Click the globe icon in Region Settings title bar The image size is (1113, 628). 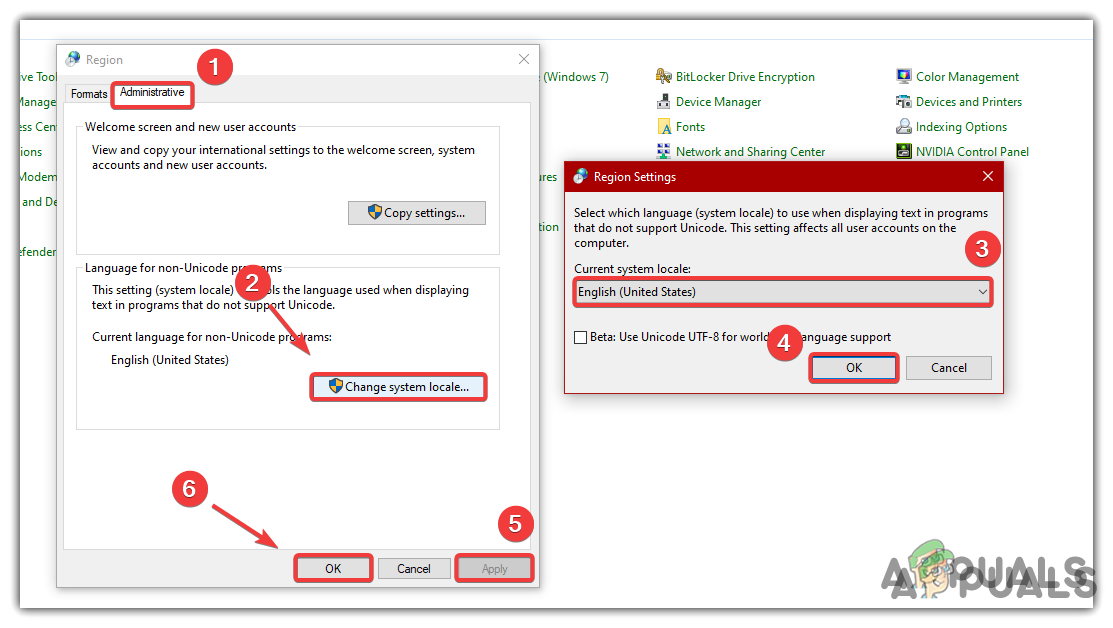click(x=581, y=176)
